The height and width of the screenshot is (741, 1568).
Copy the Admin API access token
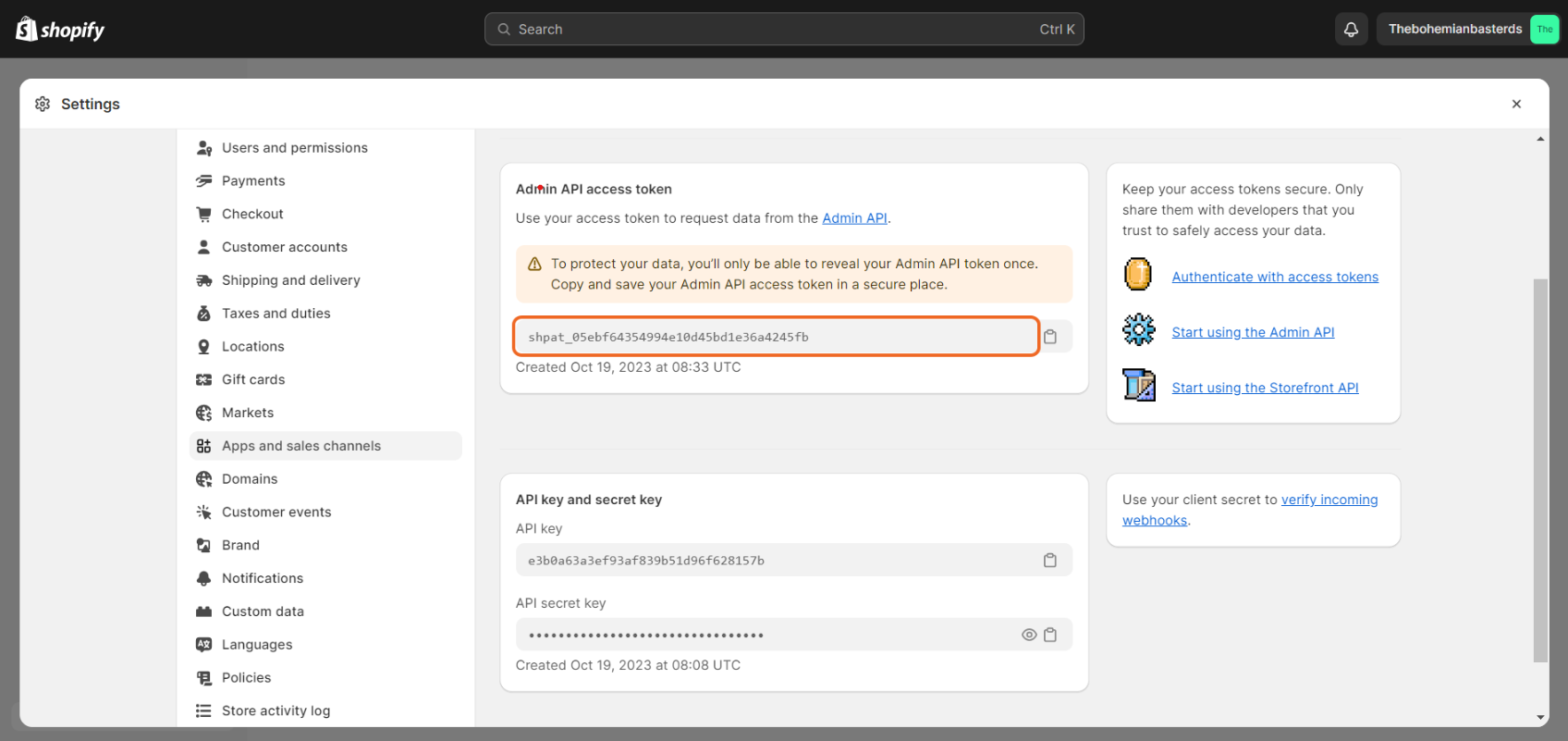[x=1050, y=337]
